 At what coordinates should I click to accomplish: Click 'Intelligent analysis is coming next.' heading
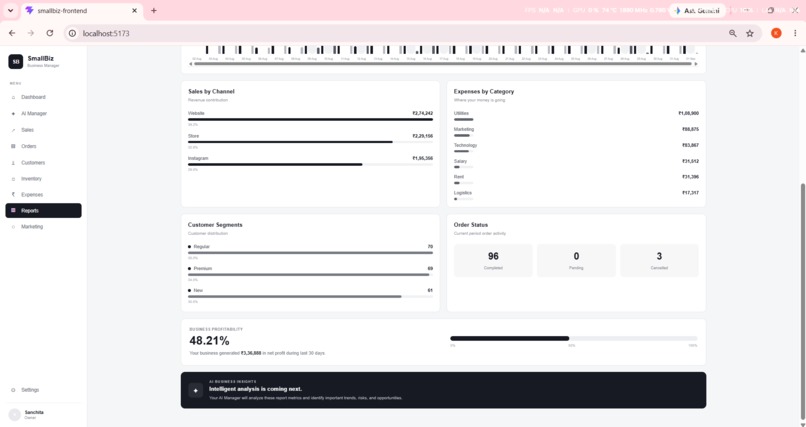pyautogui.click(x=255, y=389)
